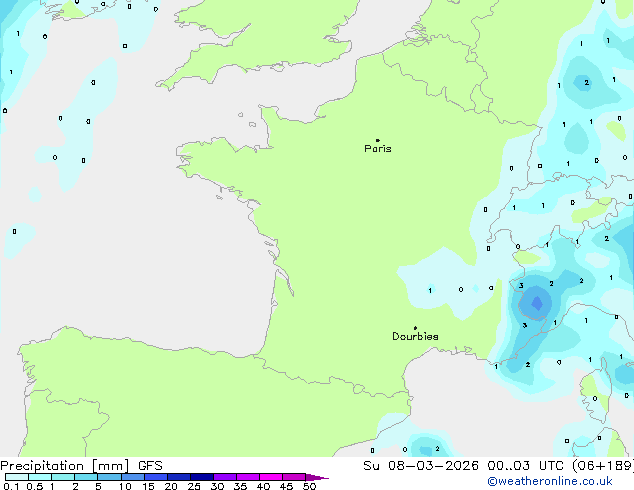Click the legend label '50'

click(x=309, y=486)
